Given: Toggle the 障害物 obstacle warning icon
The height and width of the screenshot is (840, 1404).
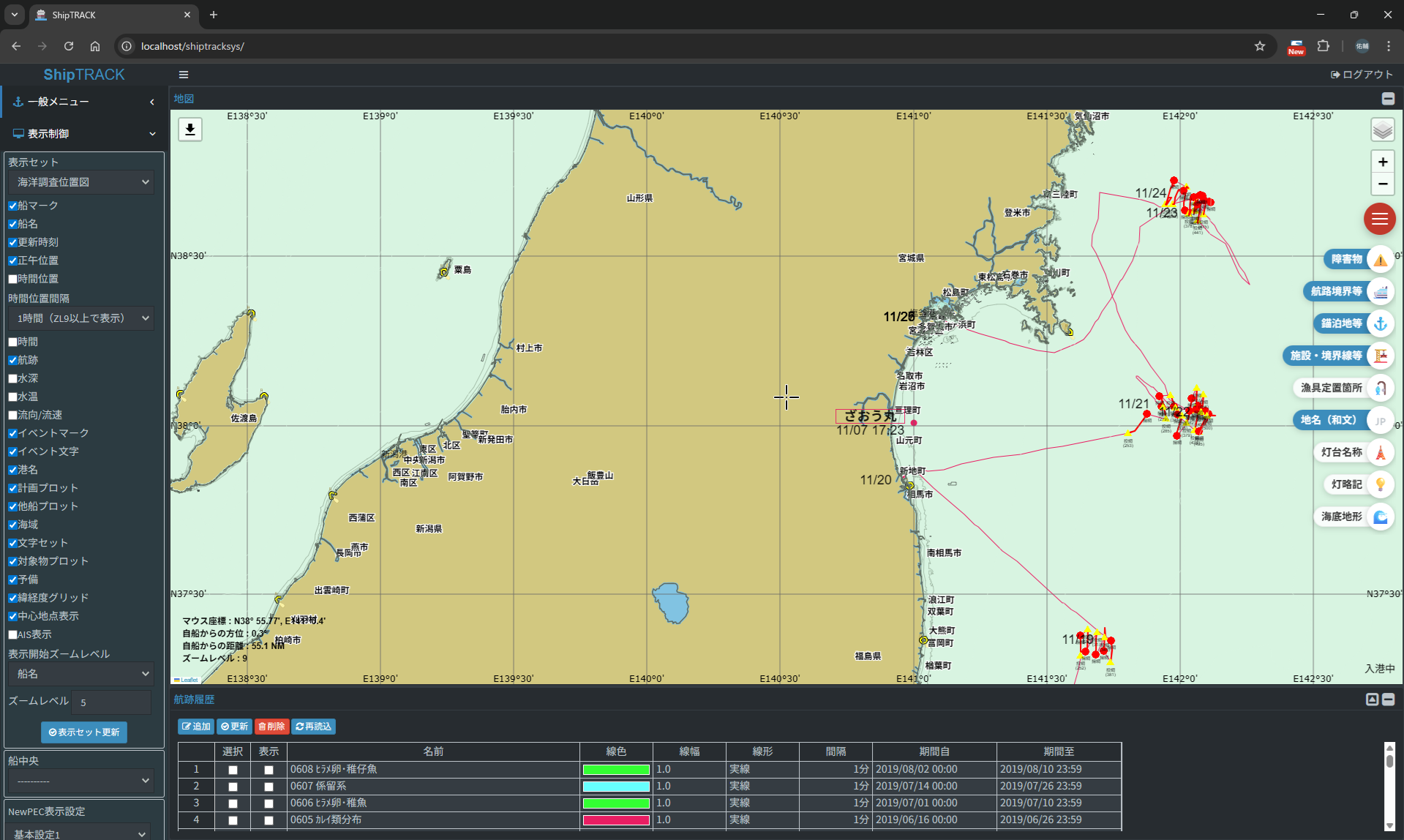Looking at the screenshot, I should click(1380, 259).
